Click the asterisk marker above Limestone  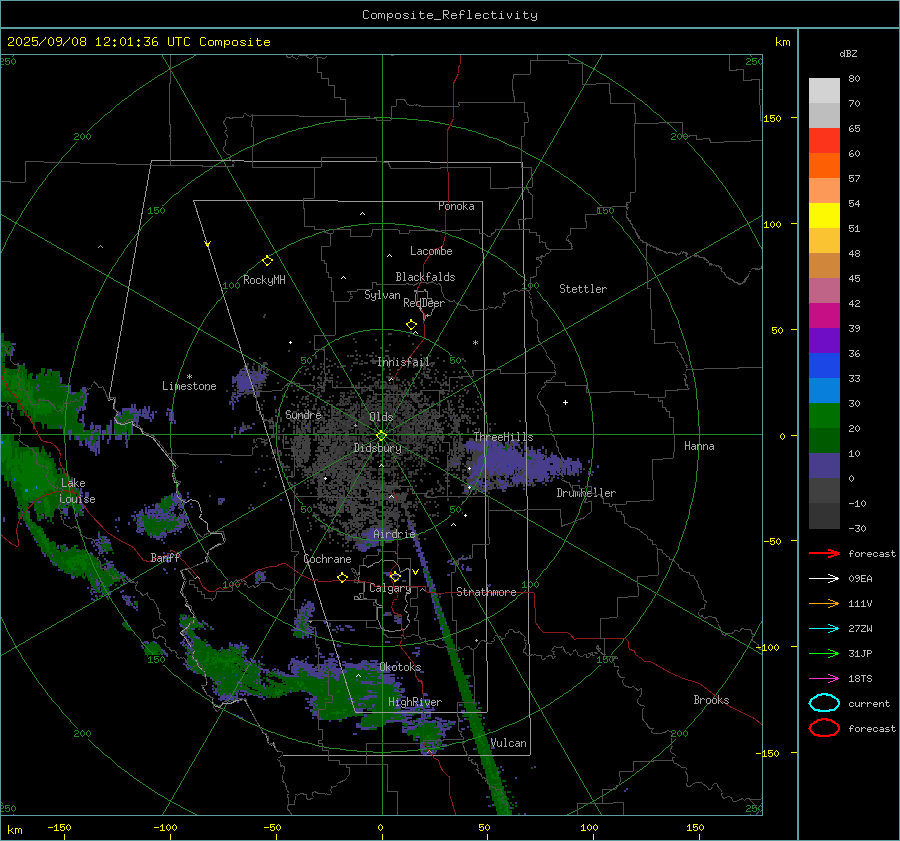click(189, 377)
